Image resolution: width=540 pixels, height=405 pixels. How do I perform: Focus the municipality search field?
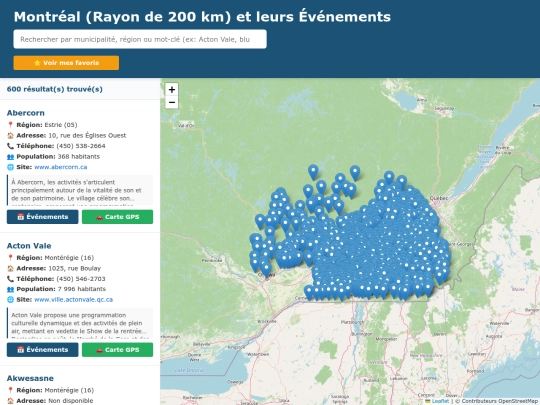[x=140, y=39]
